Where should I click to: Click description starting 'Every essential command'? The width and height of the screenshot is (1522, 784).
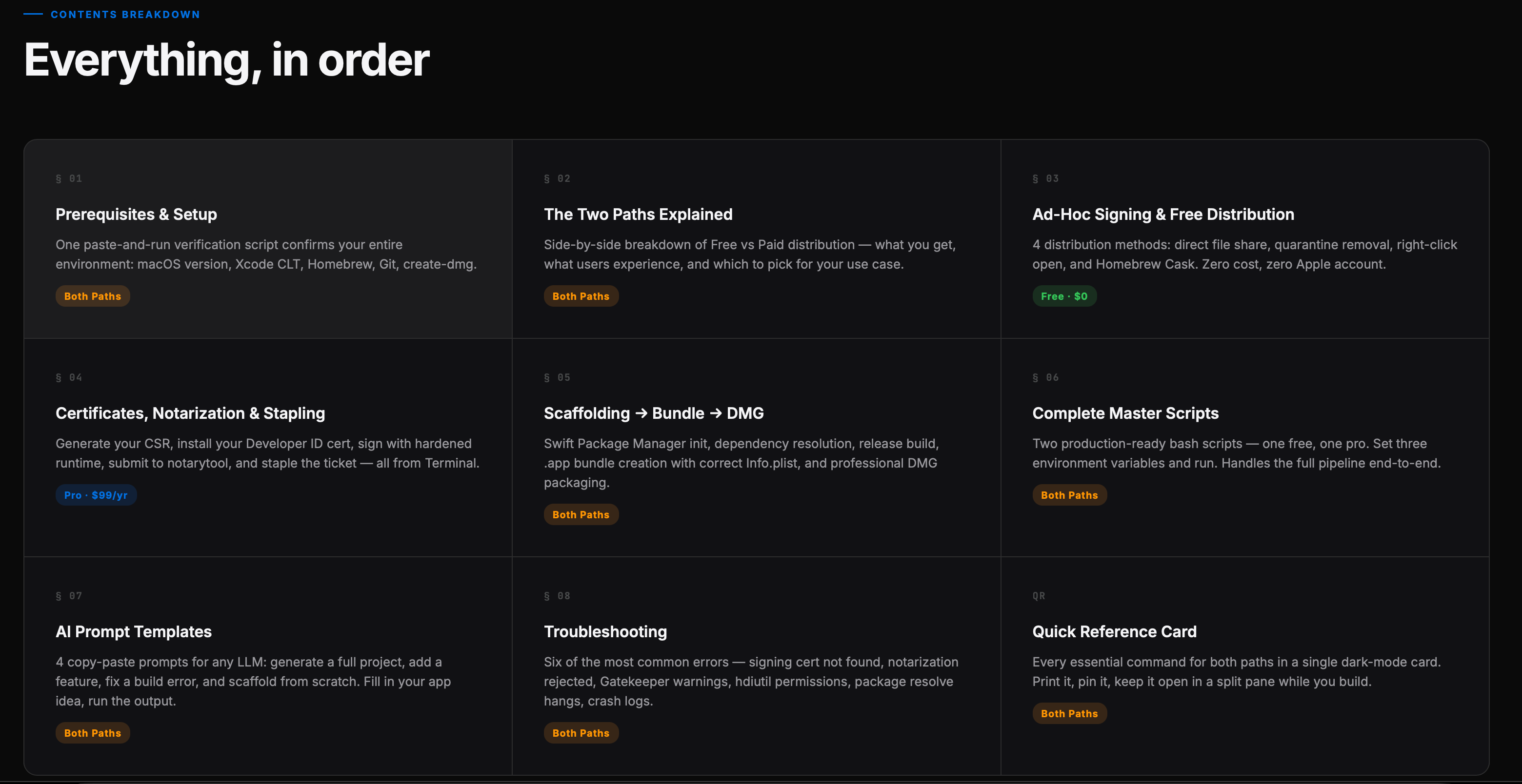(1237, 672)
